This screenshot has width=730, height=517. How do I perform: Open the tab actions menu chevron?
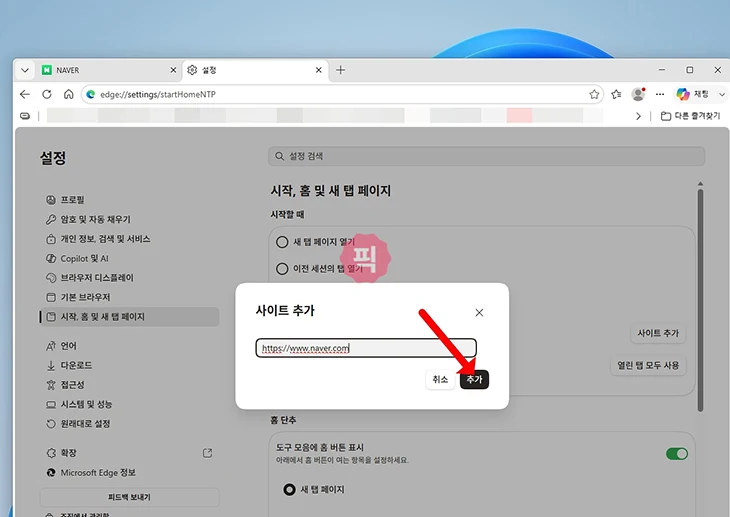tap(25, 70)
